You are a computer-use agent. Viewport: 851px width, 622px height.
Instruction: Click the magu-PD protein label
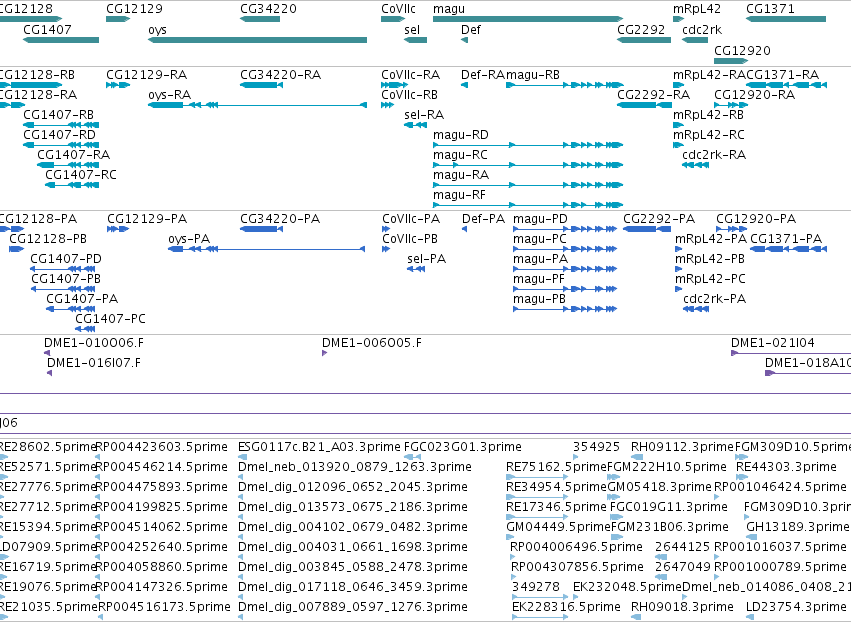[540, 219]
